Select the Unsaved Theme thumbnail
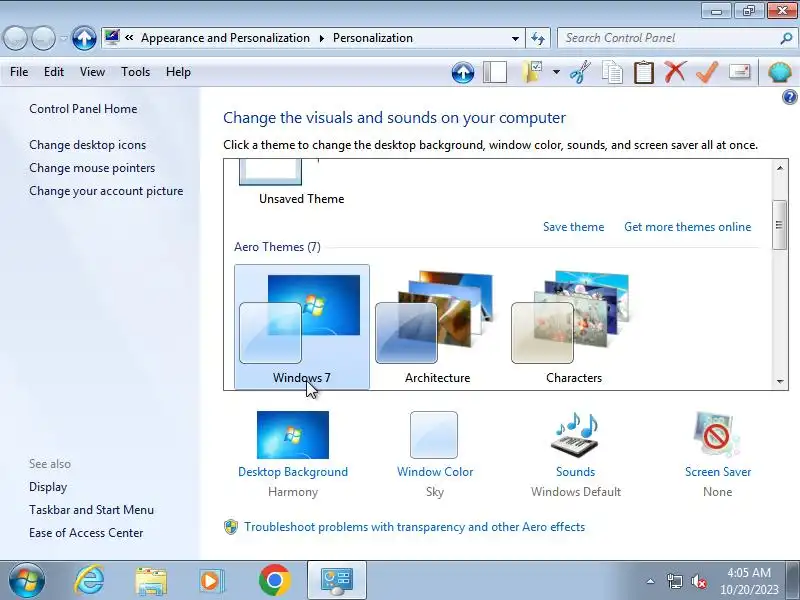Screen dimensions: 800x600 point(270,172)
